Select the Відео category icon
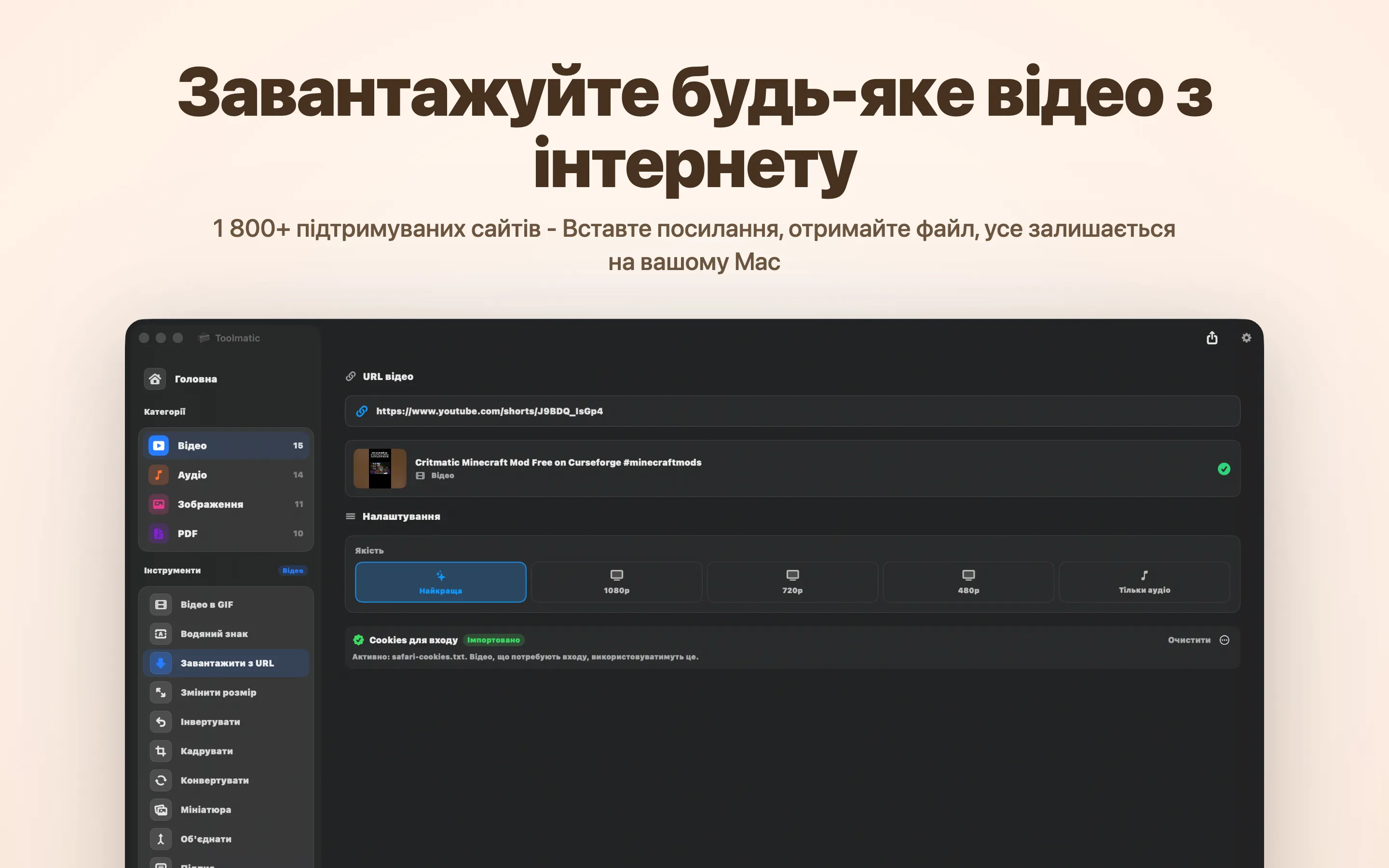The width and height of the screenshot is (1389, 868). 158,446
